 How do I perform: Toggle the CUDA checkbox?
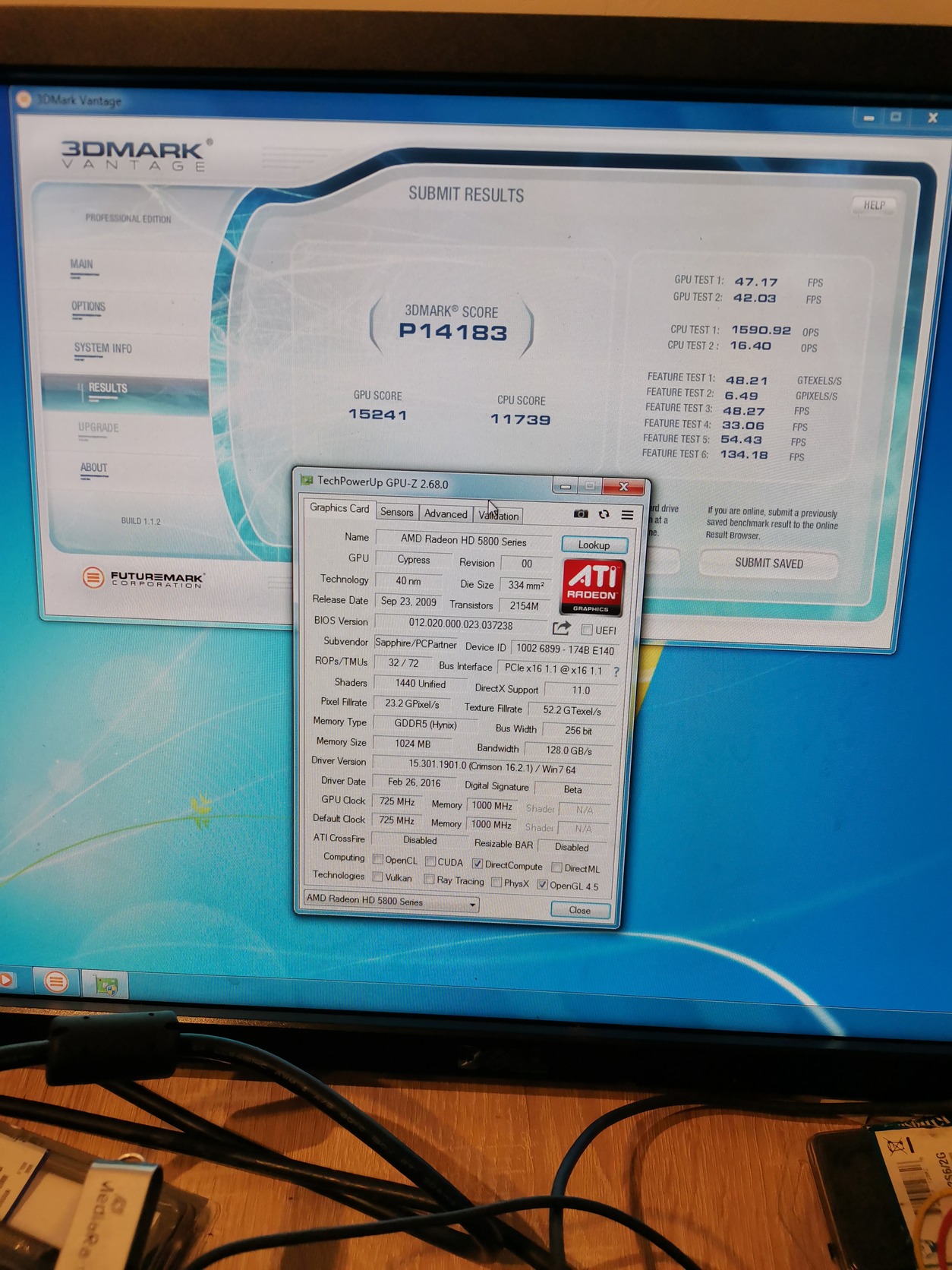(430, 861)
